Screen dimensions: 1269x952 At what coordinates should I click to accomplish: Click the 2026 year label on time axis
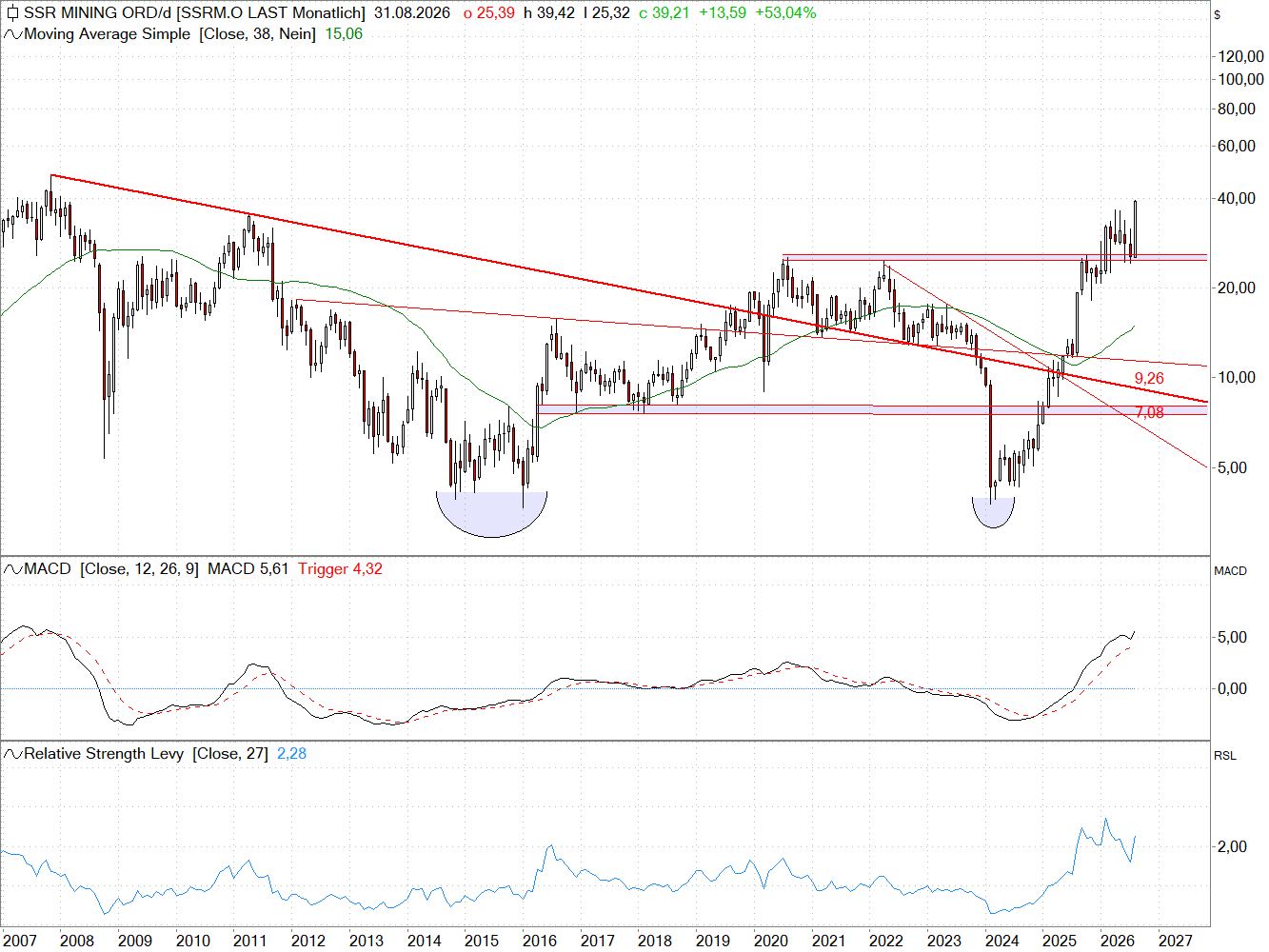[1118, 941]
